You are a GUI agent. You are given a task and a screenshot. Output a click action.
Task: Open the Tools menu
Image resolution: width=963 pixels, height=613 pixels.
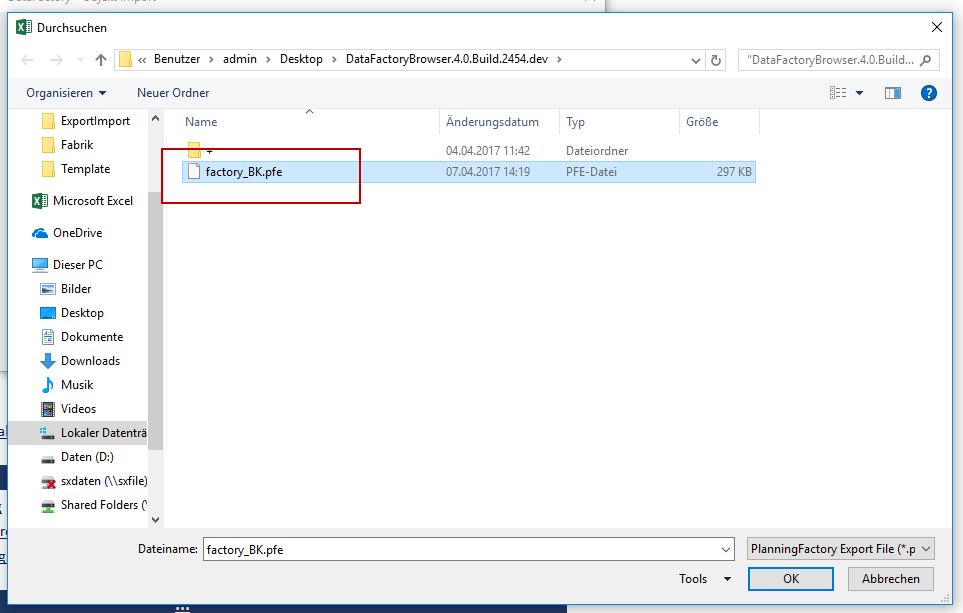704,579
